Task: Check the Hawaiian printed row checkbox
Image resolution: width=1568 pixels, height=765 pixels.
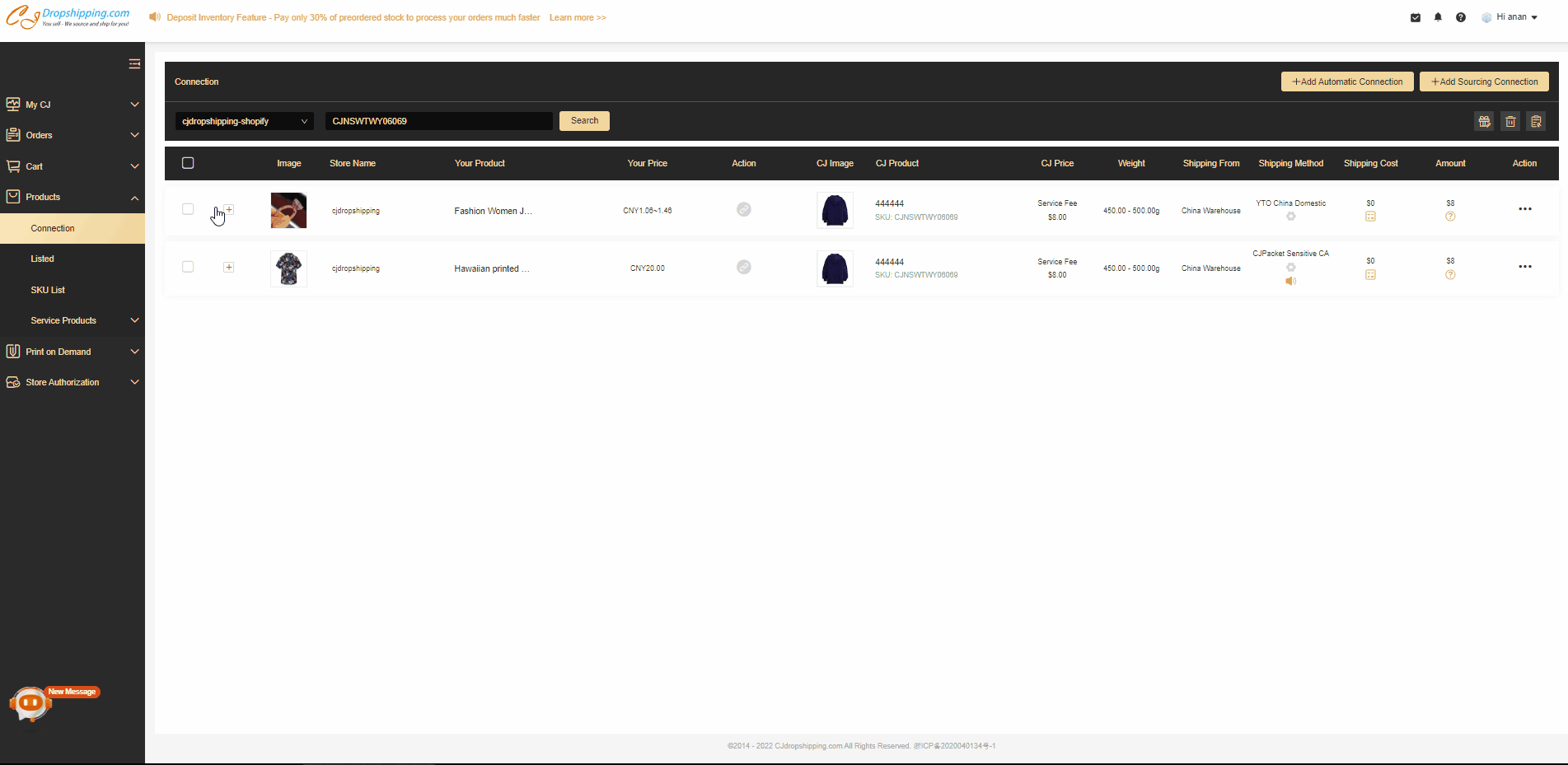Action: 188,267
